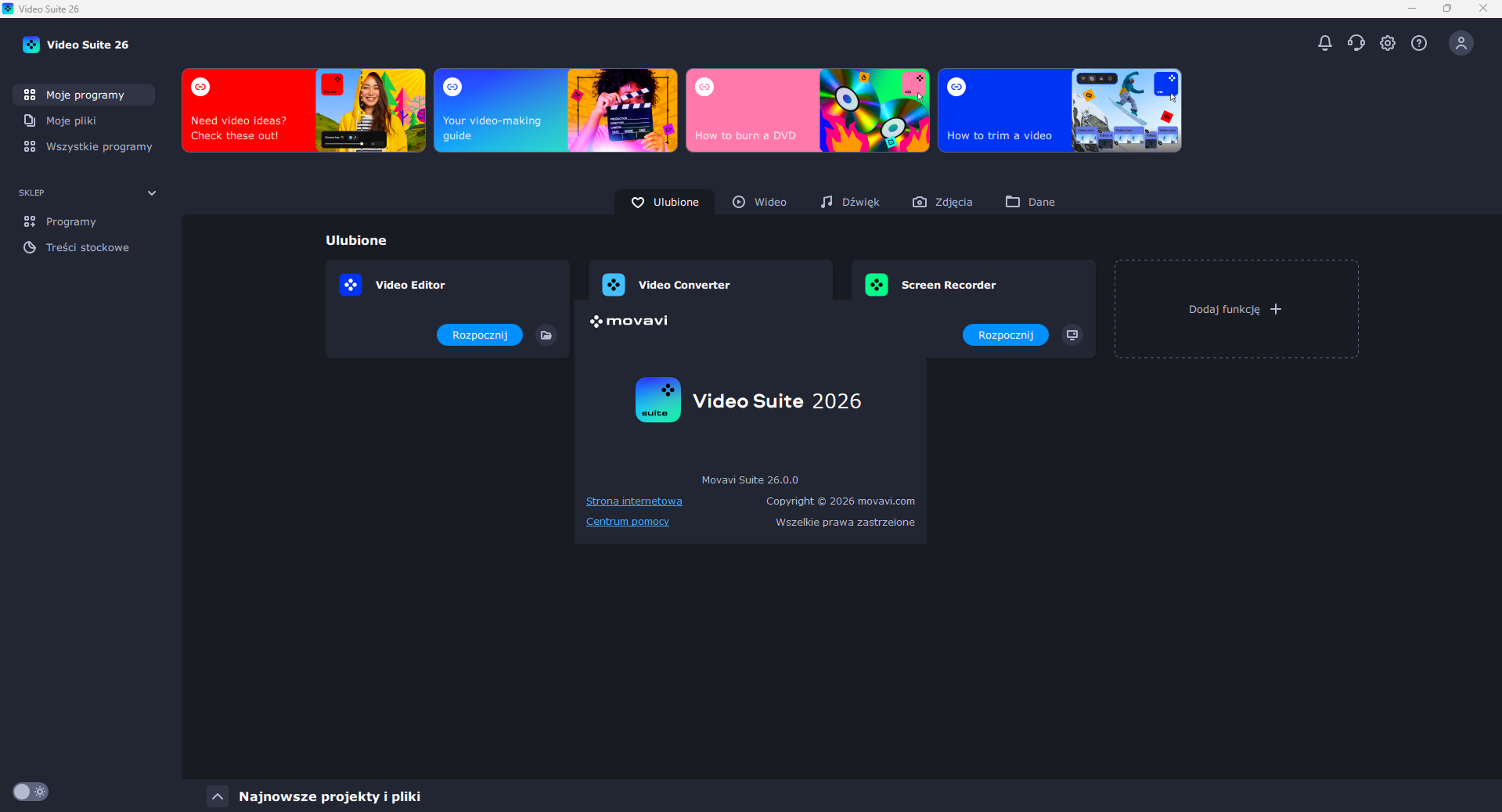Open the settings gear icon
The image size is (1502, 812).
click(1388, 43)
